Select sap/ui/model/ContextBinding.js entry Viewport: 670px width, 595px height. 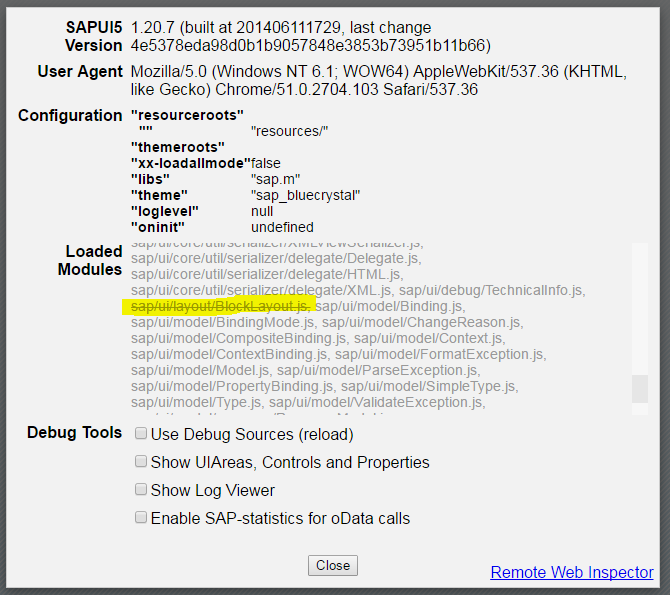coord(229,354)
